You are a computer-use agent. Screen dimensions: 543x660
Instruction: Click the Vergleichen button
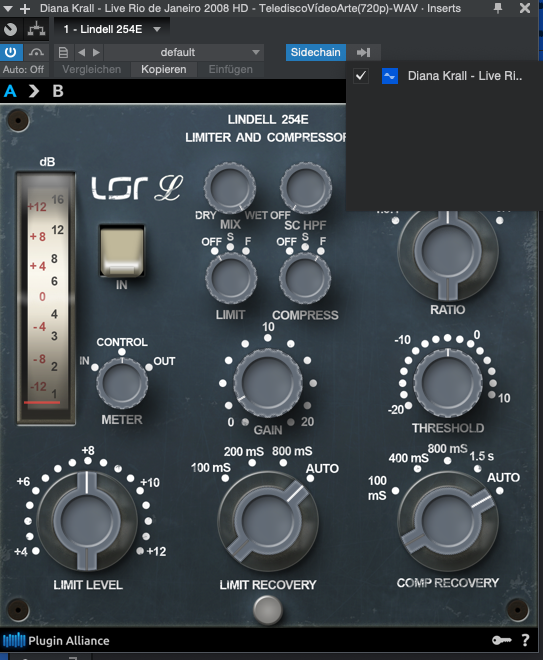(x=91, y=69)
